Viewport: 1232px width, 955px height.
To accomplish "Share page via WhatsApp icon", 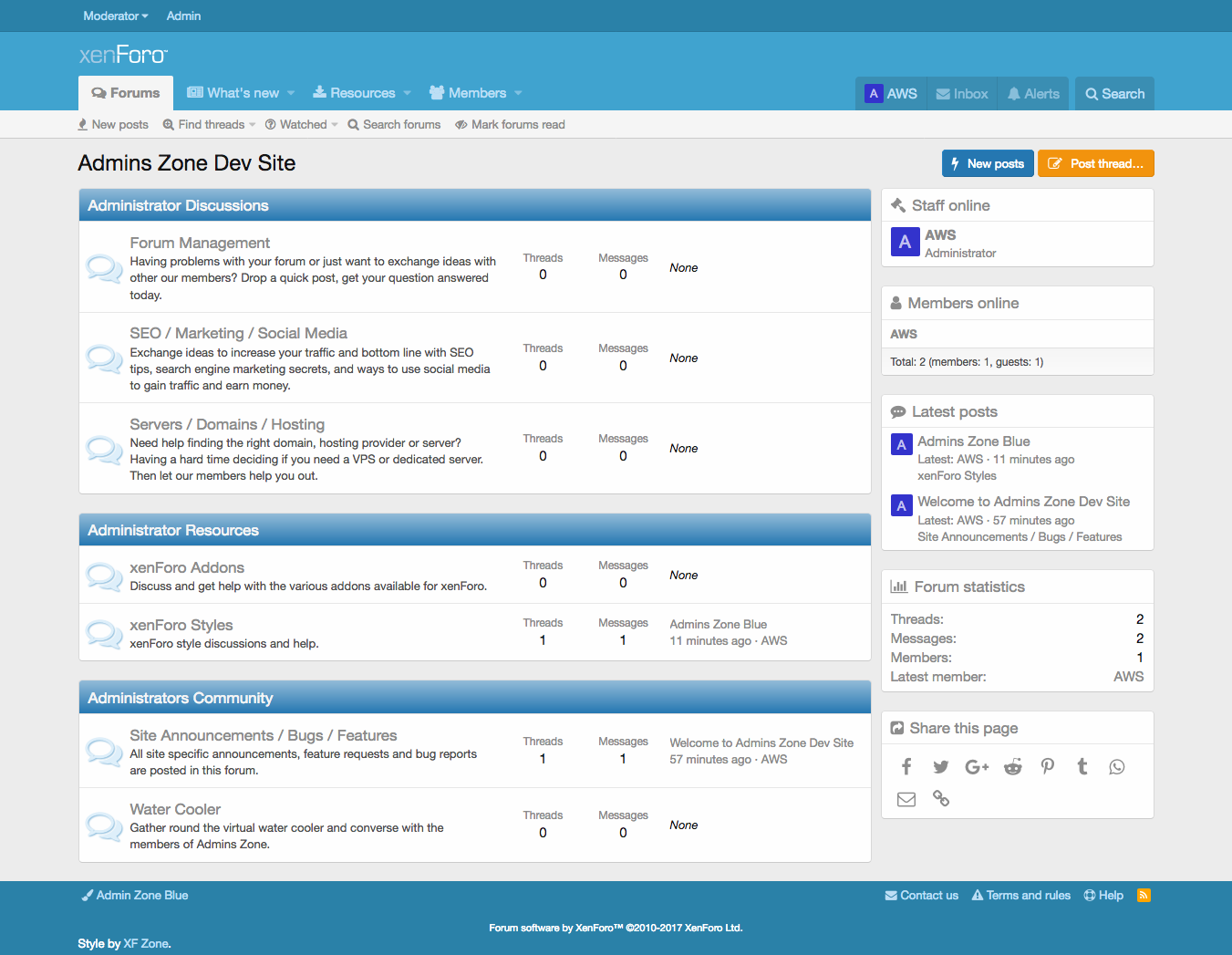I will (1117, 767).
